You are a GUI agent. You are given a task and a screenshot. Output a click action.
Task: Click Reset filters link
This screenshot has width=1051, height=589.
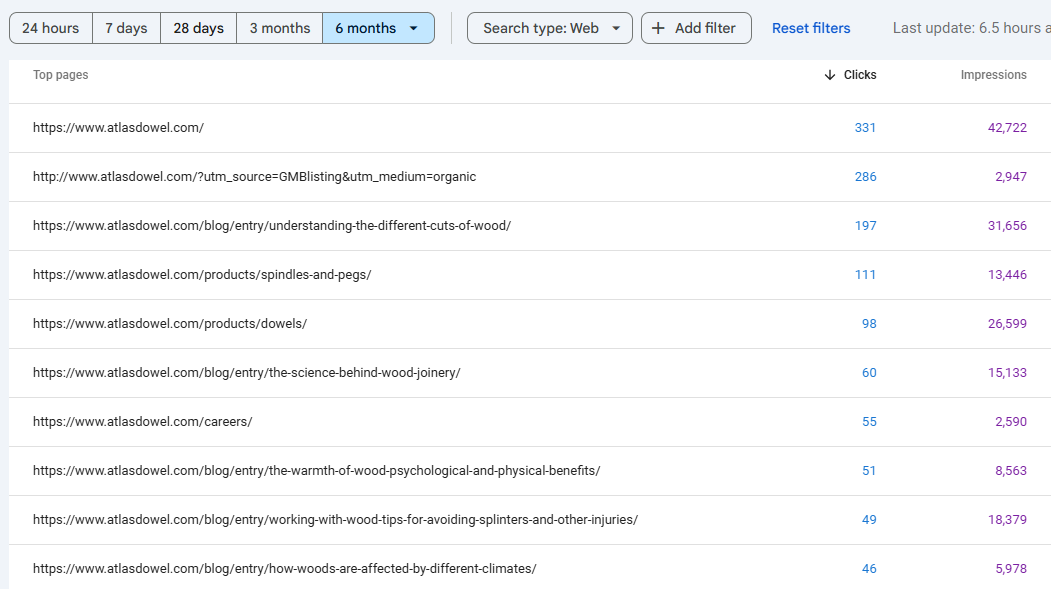tap(811, 28)
